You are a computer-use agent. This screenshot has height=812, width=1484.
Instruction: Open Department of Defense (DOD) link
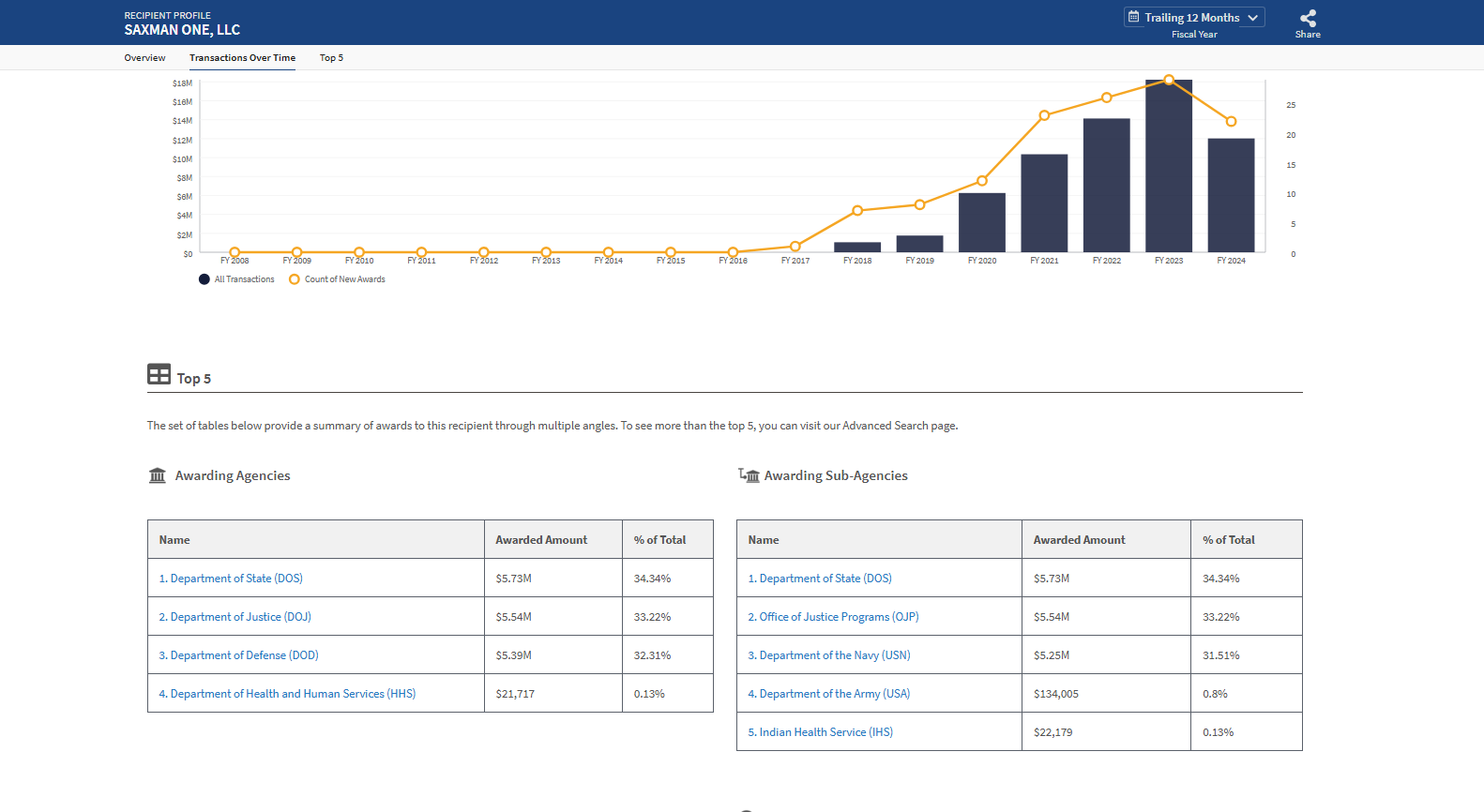click(238, 655)
